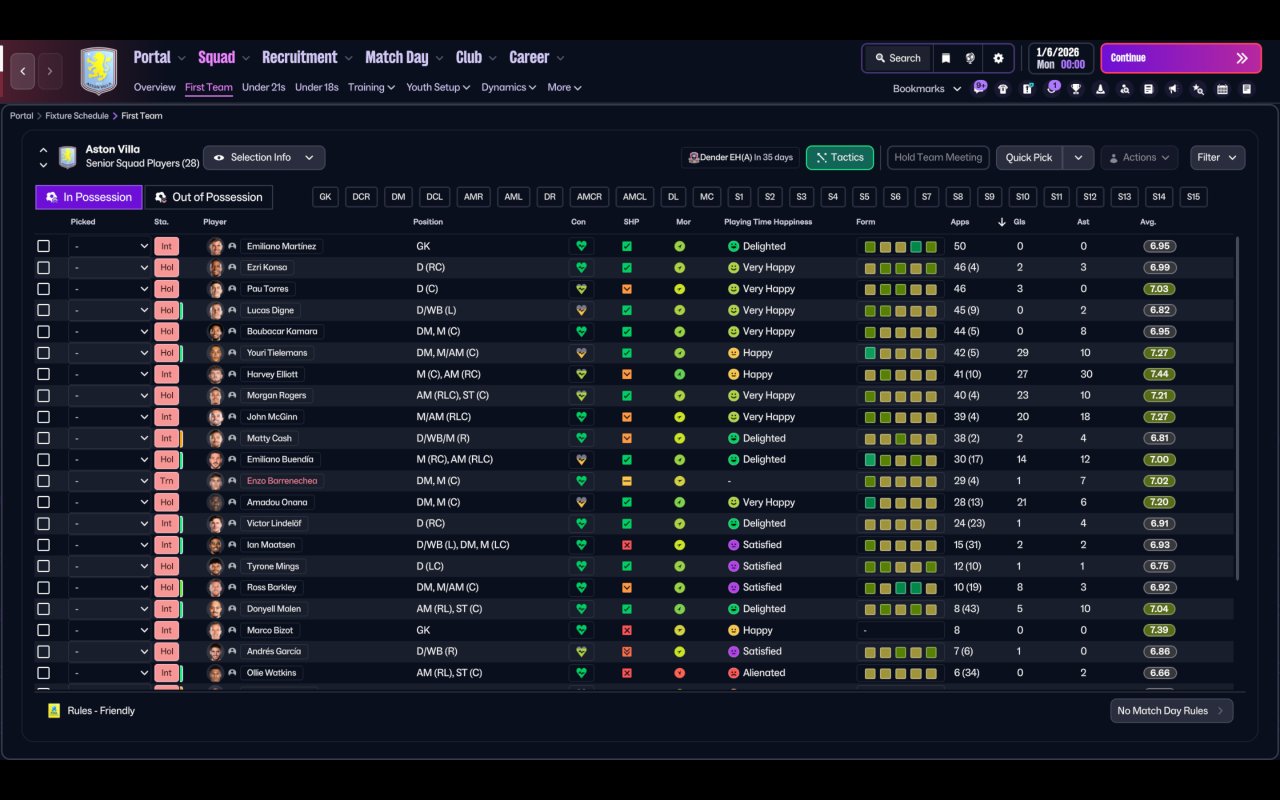
Task: Open the Quick Pick dropdown arrow
Action: coord(1078,158)
